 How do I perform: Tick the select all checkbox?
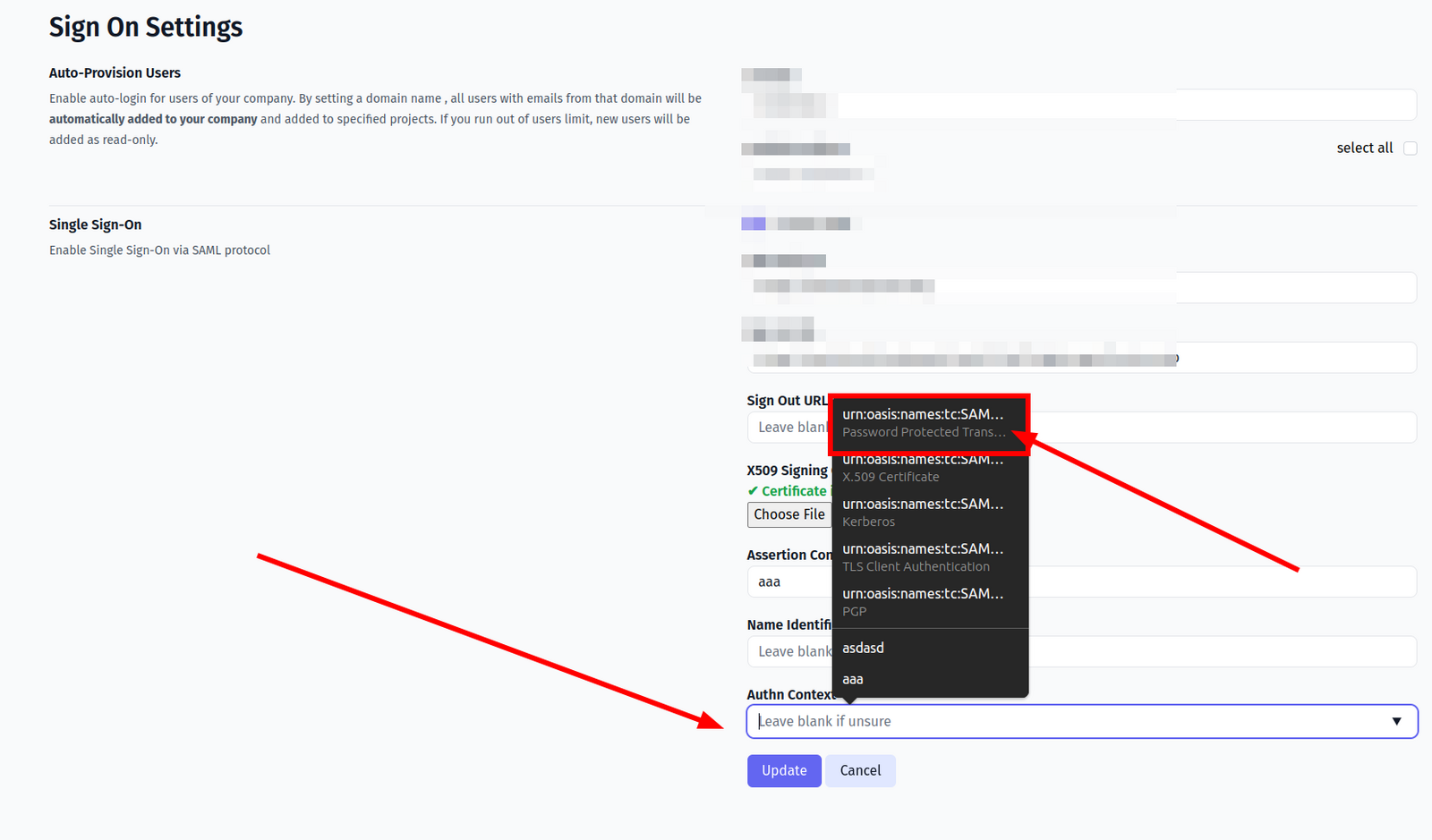click(x=1410, y=148)
